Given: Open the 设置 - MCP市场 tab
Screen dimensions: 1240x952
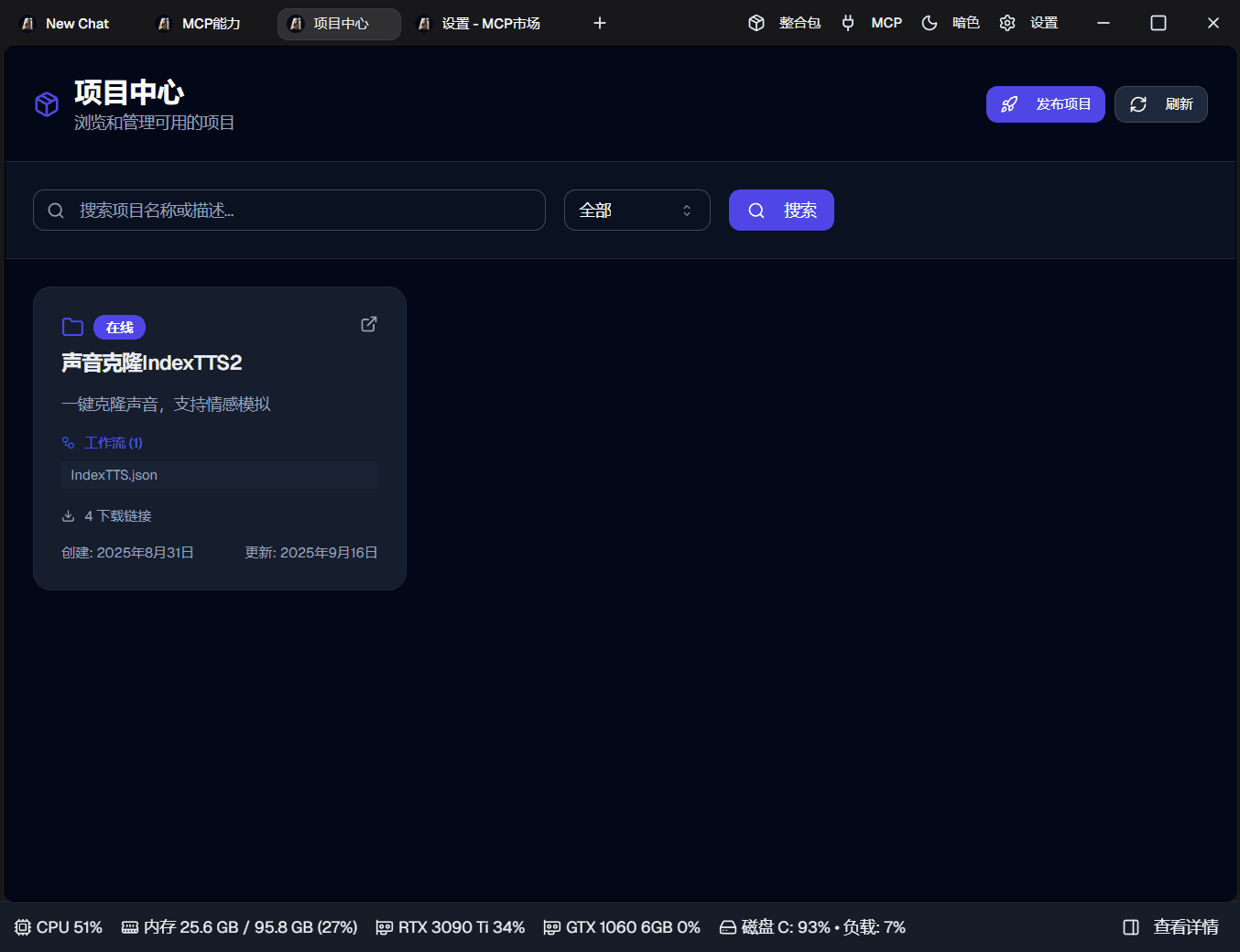Looking at the screenshot, I should coord(479,24).
